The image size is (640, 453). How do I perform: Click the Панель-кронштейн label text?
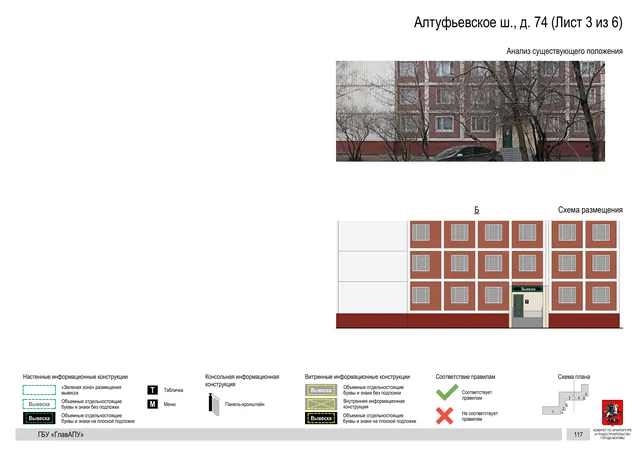[244, 404]
